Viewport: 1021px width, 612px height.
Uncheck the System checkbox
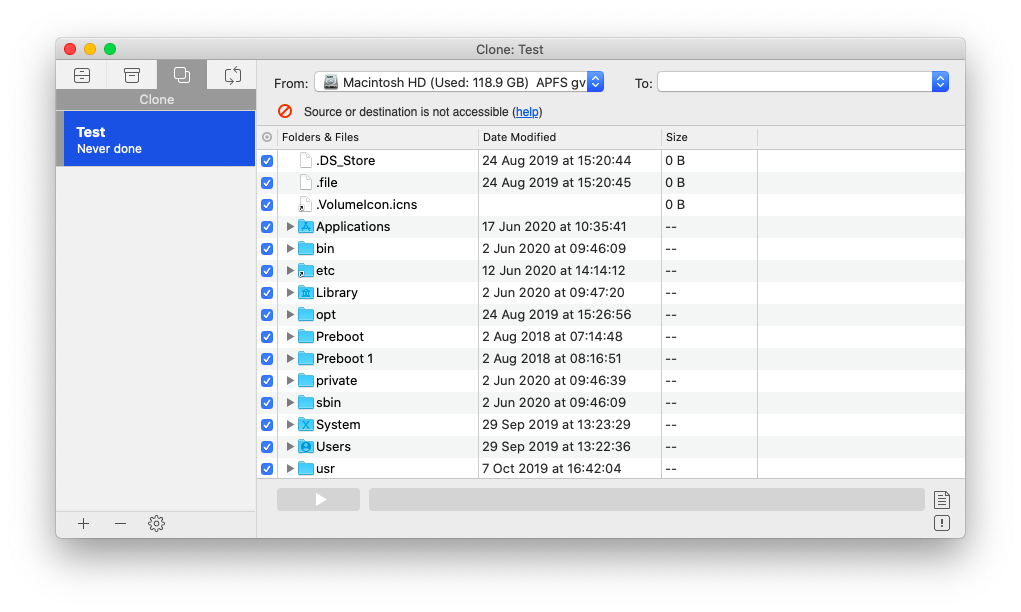[x=267, y=425]
